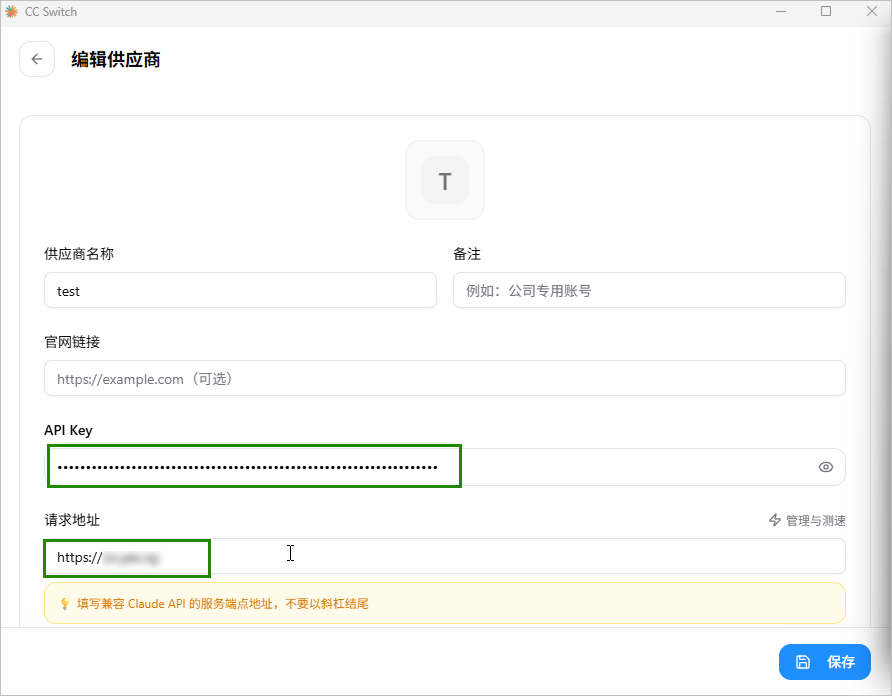The image size is (892, 696).
Task: Click the eye icon next to the API Key field
Action: 825,466
